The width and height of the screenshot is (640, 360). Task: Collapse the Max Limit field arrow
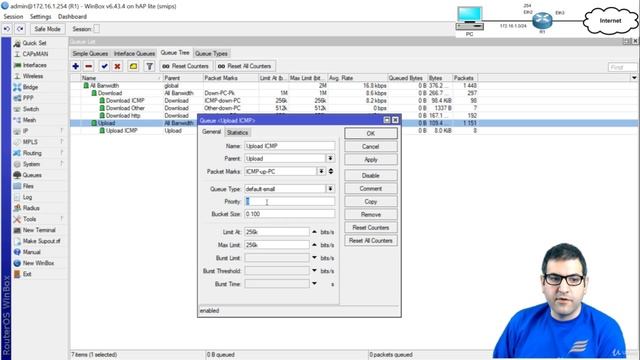pyautogui.click(x=314, y=245)
